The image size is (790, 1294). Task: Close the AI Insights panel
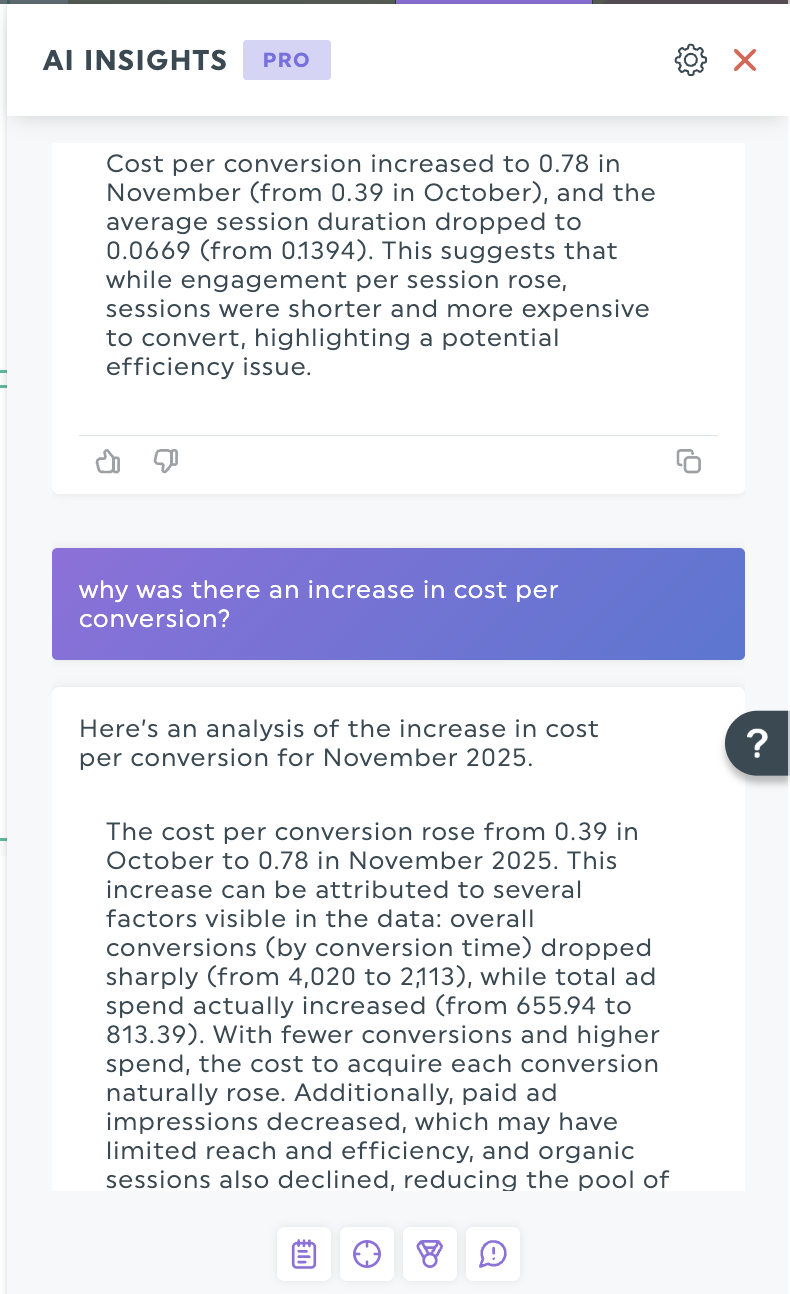[745, 60]
